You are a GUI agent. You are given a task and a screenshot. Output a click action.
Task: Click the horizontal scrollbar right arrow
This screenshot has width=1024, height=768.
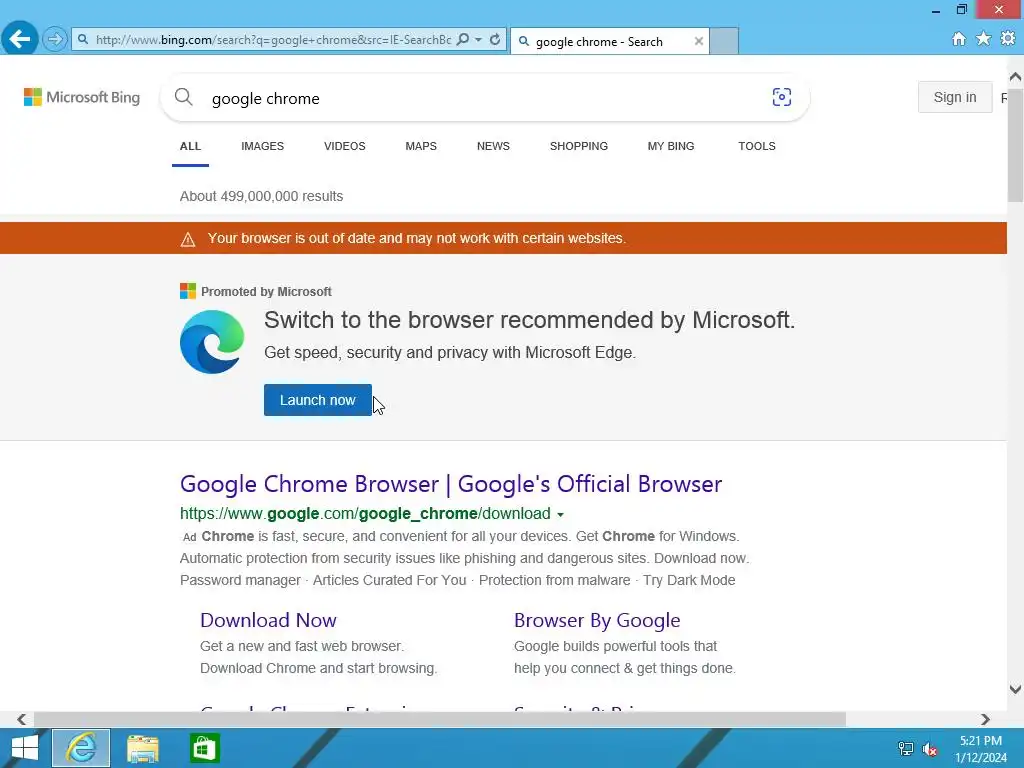pos(985,719)
